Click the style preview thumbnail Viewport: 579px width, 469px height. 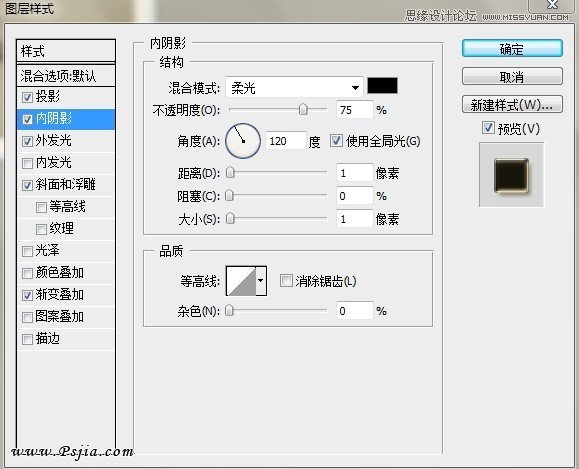[x=511, y=175]
